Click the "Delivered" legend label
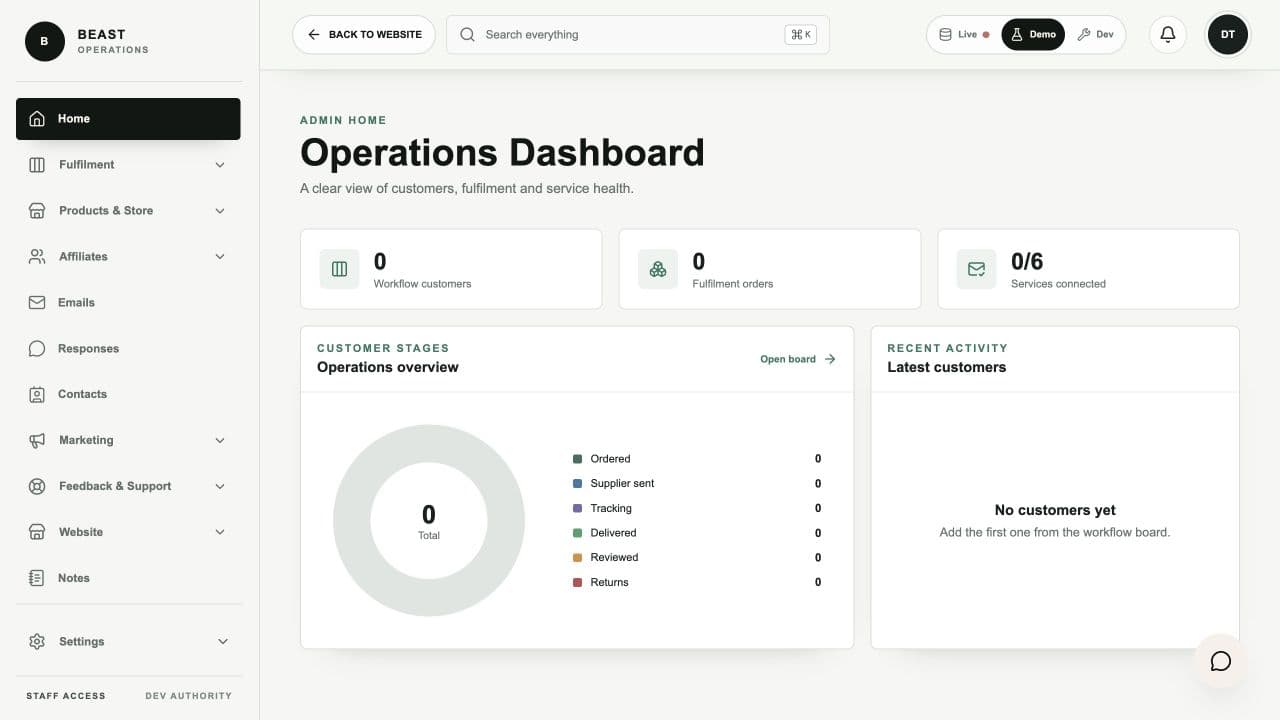Viewport: 1280px width, 720px height. click(613, 533)
